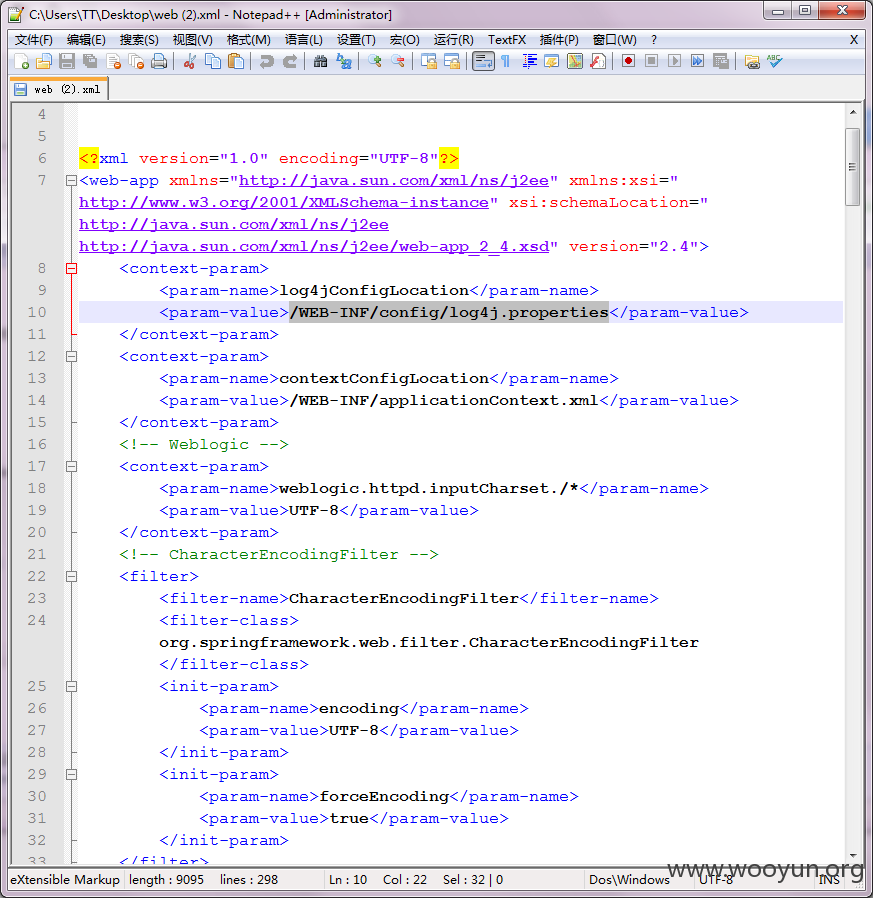Click 'Dos\Windows' in the status bar
The width and height of the screenshot is (873, 898).
pos(629,880)
